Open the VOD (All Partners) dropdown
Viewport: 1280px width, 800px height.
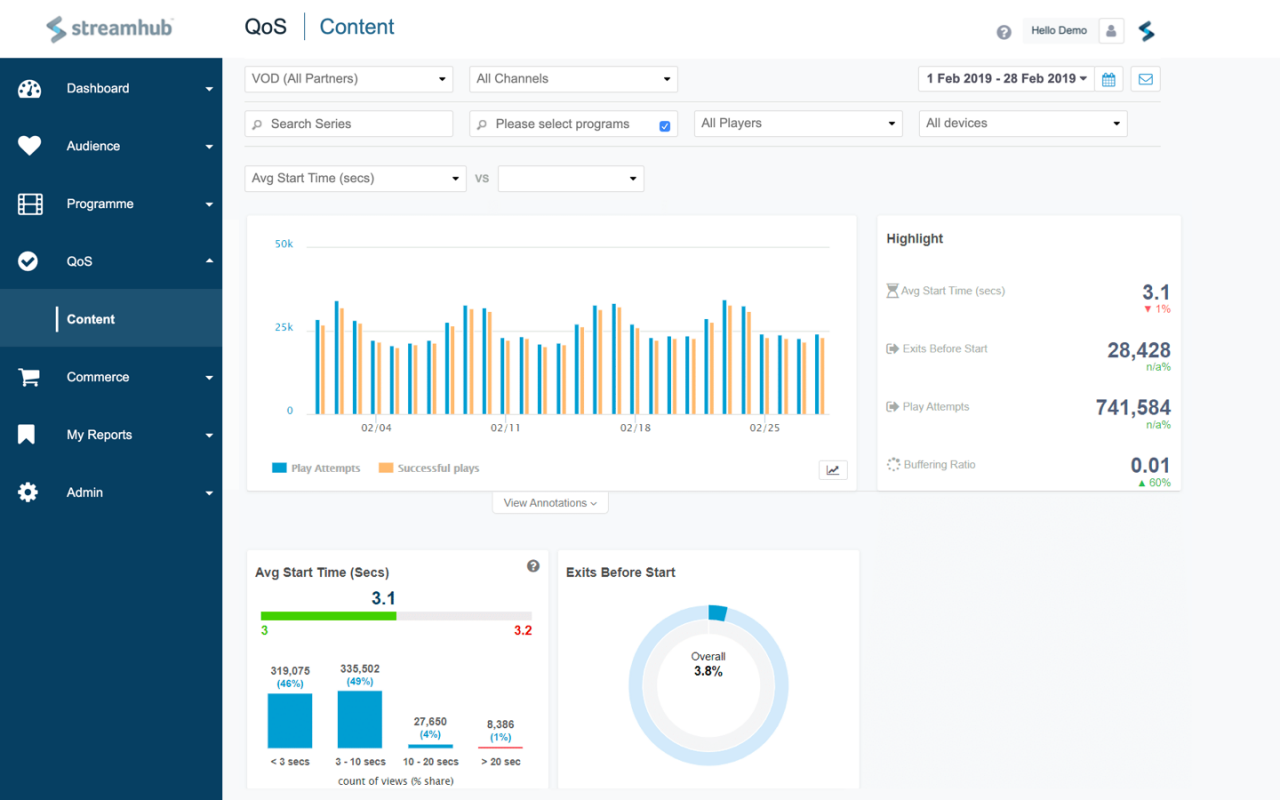pos(348,78)
